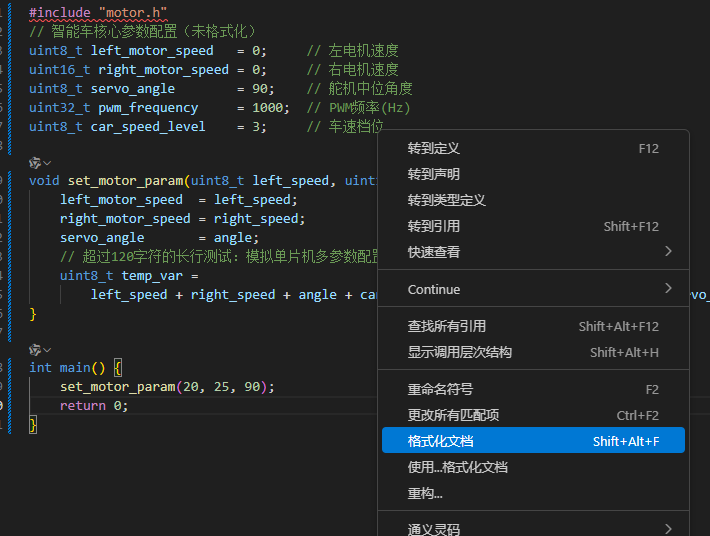Click 转到类型定义 menu item
The width and height of the screenshot is (710, 536).
pos(533,200)
